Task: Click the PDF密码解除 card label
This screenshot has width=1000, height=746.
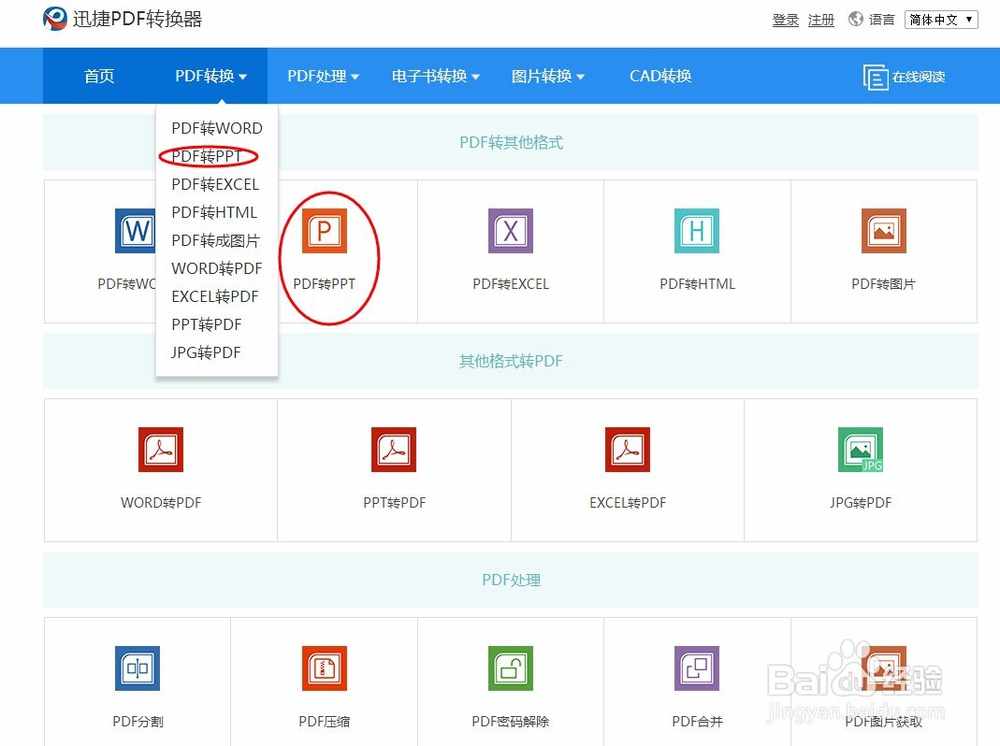Action: point(510,721)
